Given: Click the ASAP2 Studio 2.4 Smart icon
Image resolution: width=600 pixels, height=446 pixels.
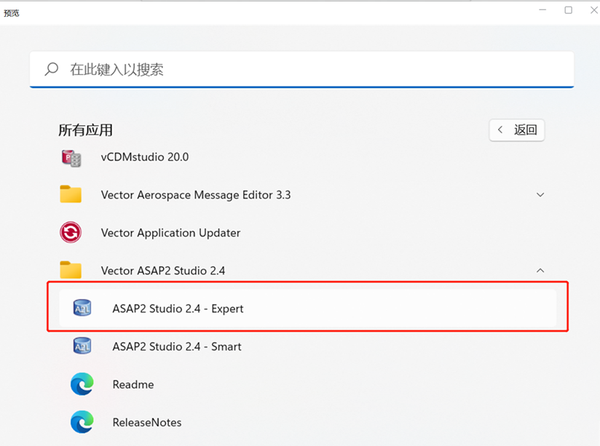Looking at the screenshot, I should pos(82,346).
